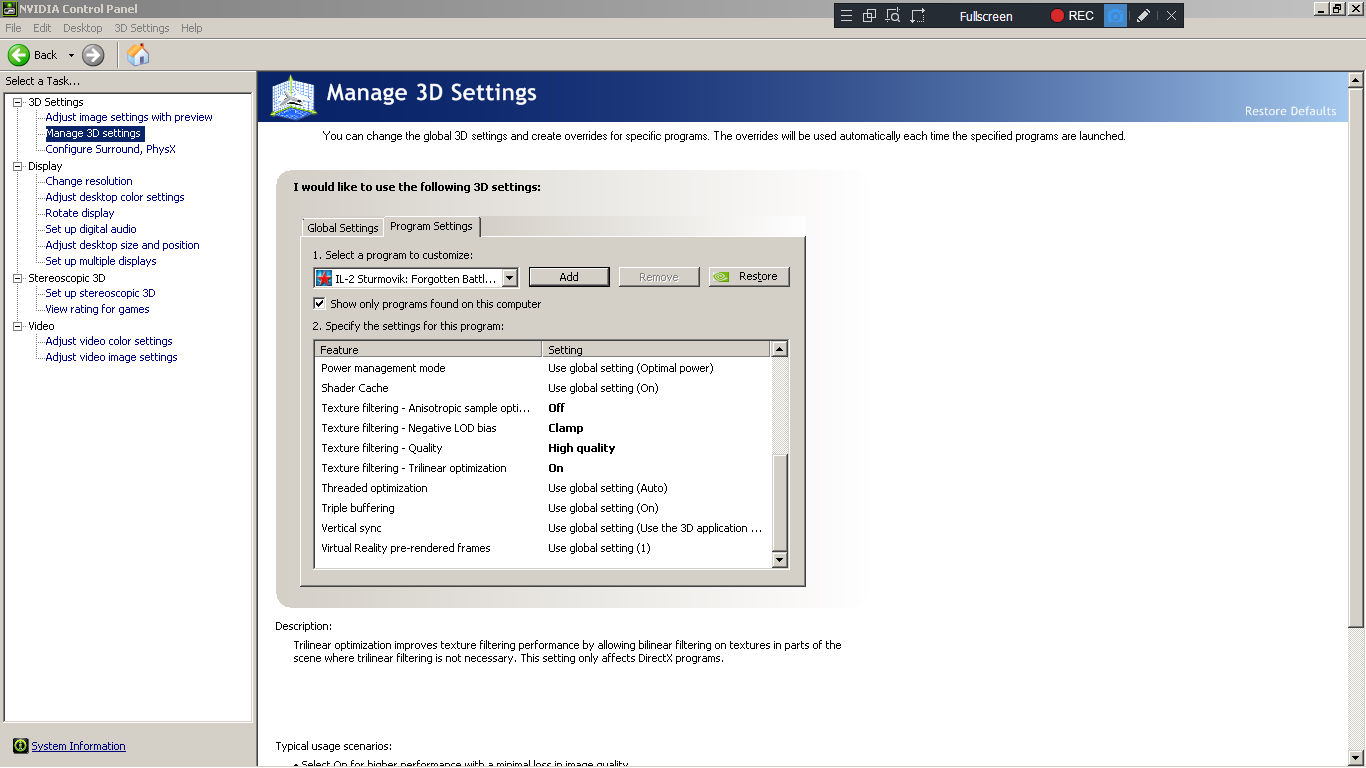1366x768 pixels.
Task: Start recording with the REC button
Action: (1072, 16)
